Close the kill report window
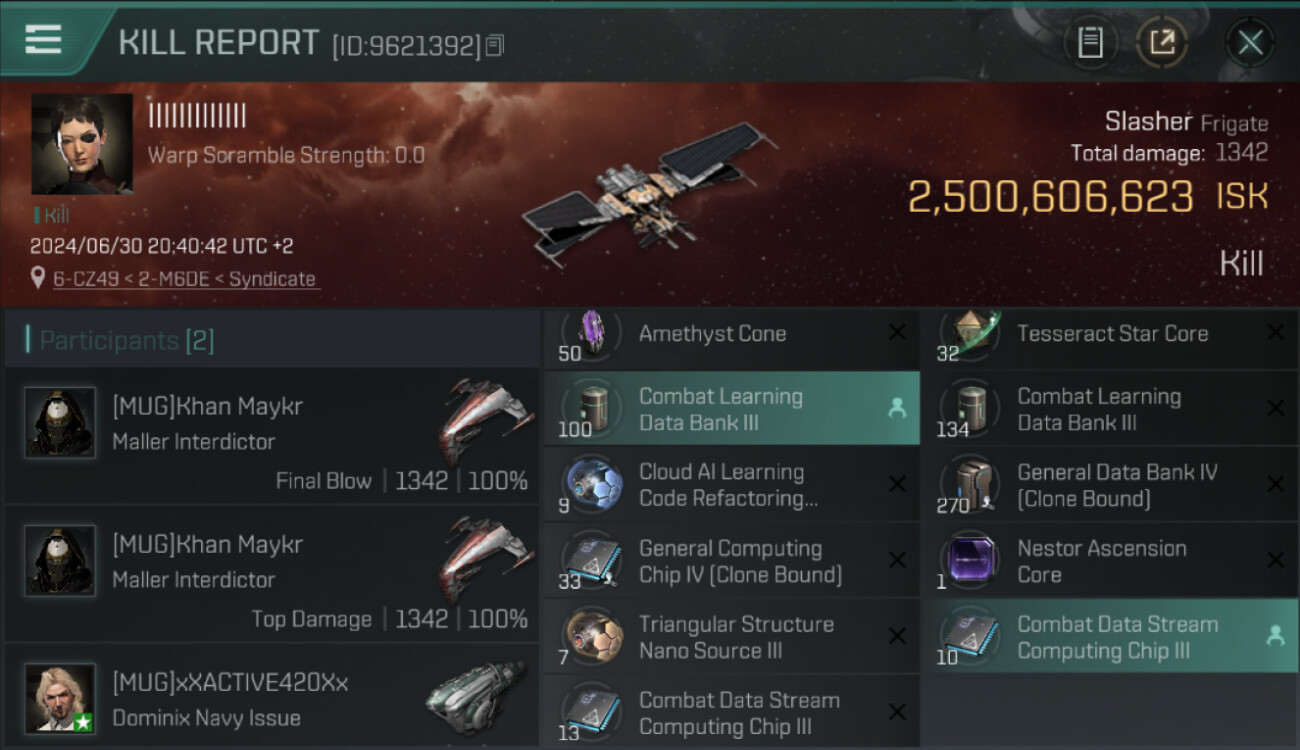1300x750 pixels. point(1250,43)
